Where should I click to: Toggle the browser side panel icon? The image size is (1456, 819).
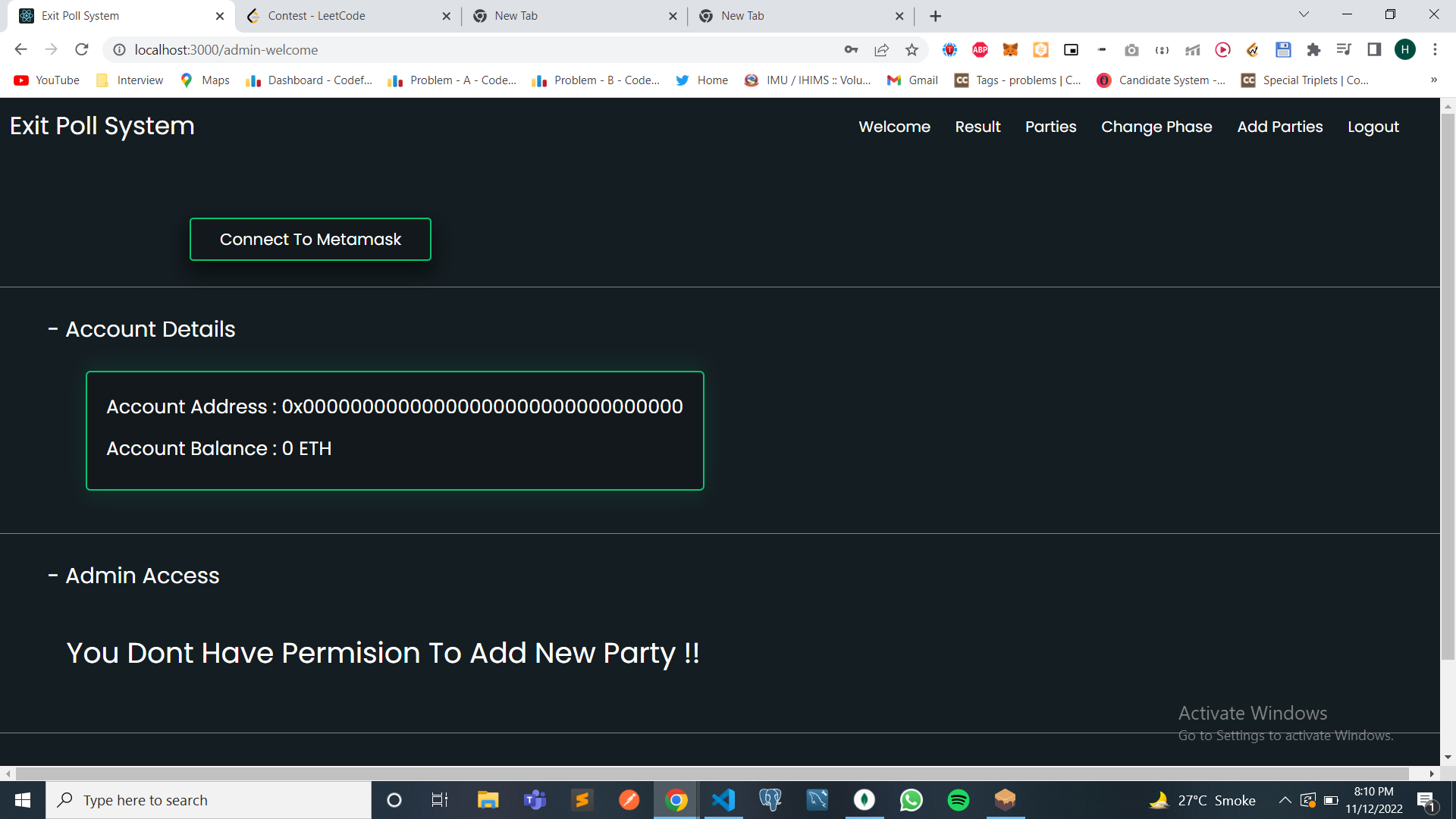point(1374,50)
